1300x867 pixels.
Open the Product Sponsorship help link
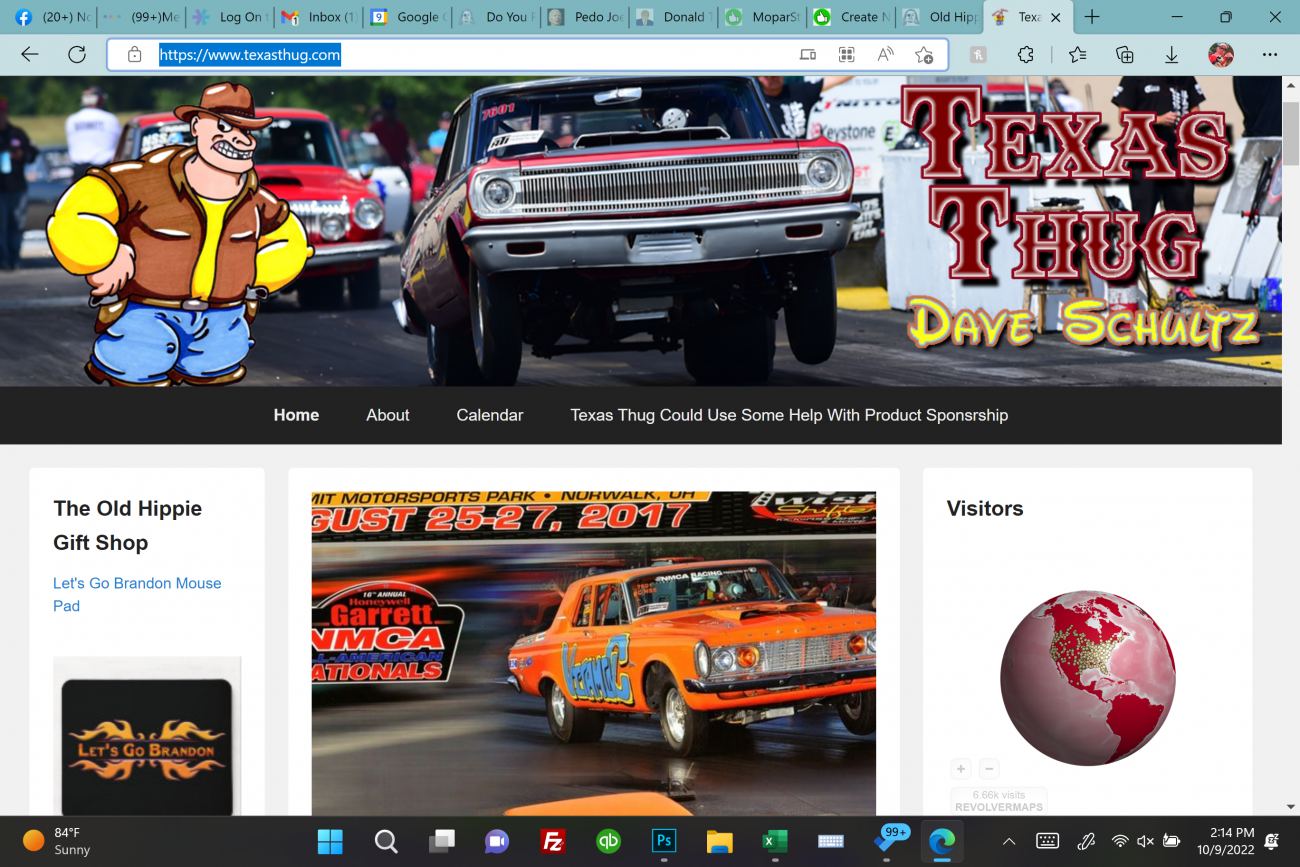click(789, 415)
